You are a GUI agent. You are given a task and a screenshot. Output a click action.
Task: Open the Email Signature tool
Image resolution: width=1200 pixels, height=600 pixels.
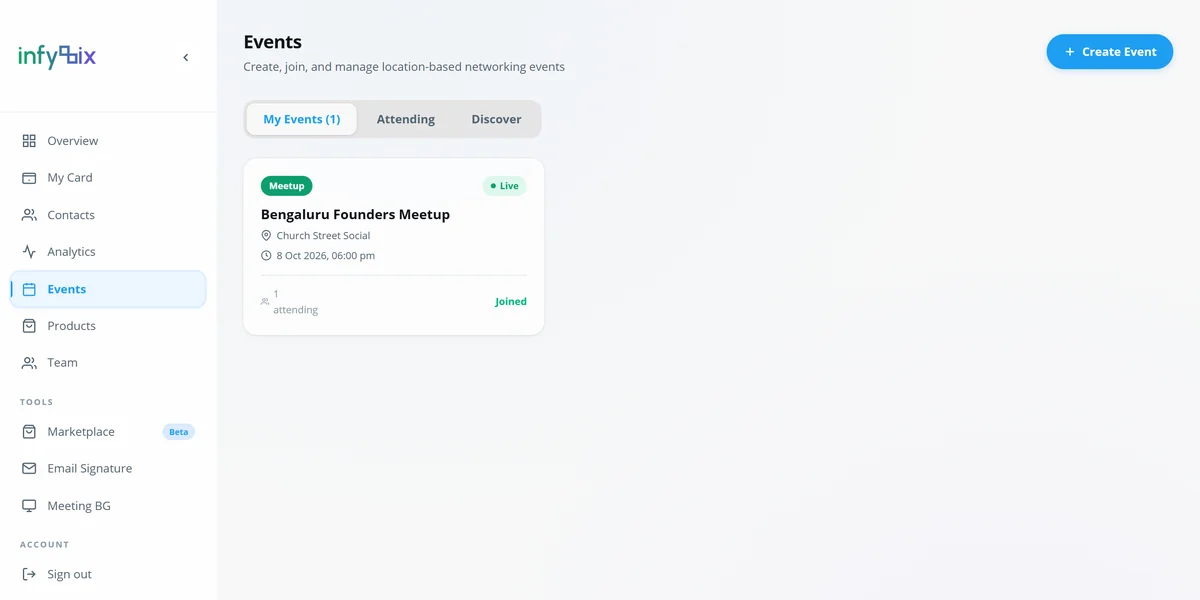click(x=108, y=469)
